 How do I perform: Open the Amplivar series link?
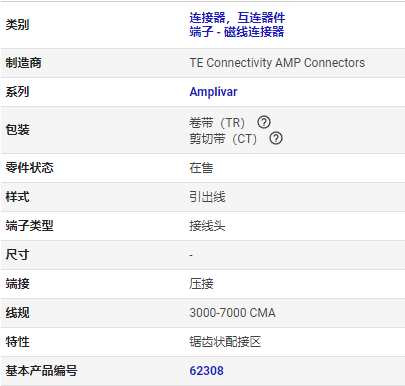[x=213, y=92]
